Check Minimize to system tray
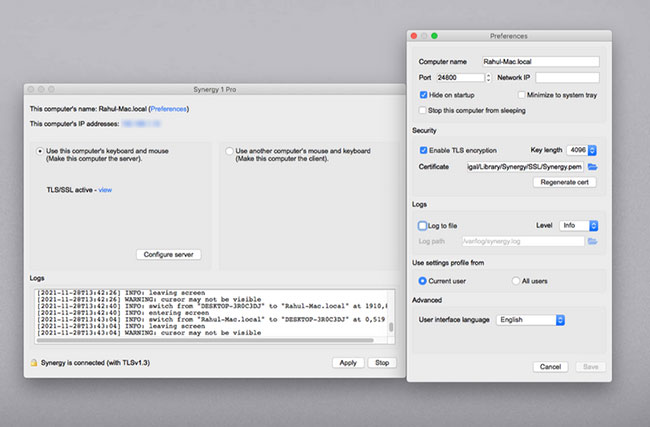 (x=521, y=93)
